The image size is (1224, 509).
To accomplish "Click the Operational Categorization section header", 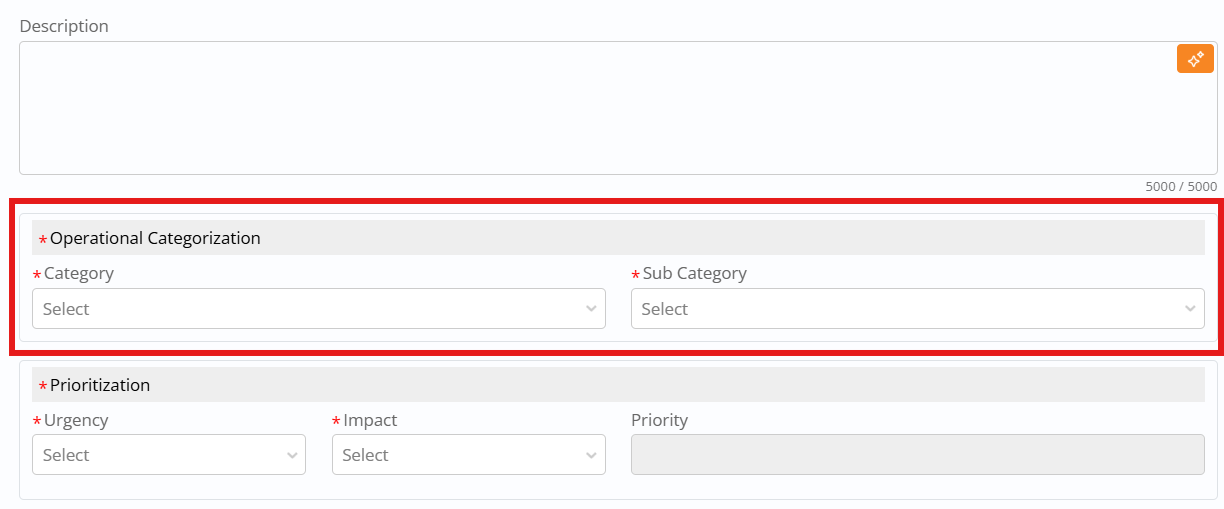I will click(155, 238).
